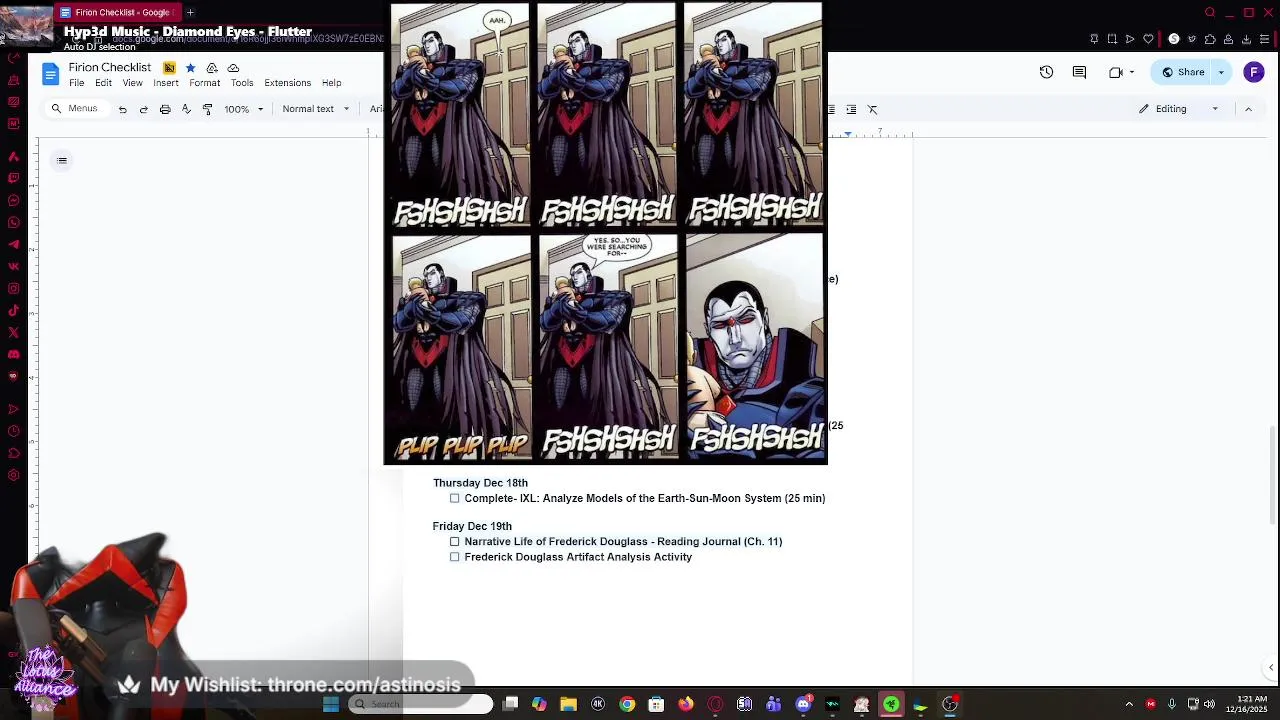Expand the Meet call options arrow
1280x720 pixels.
tap(1134, 72)
